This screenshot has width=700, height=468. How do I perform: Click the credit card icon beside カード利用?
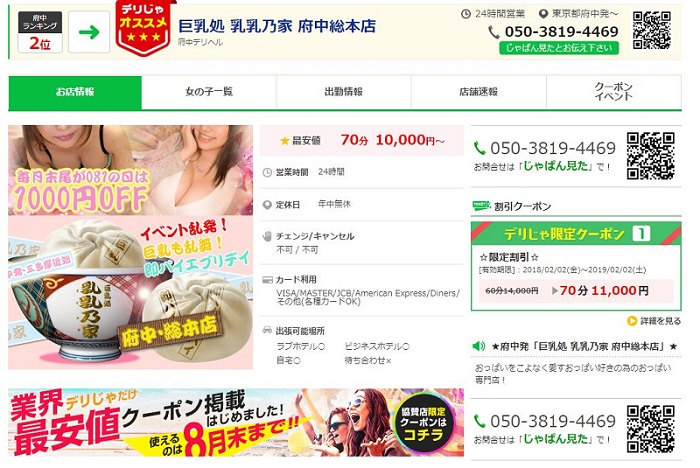click(x=267, y=280)
